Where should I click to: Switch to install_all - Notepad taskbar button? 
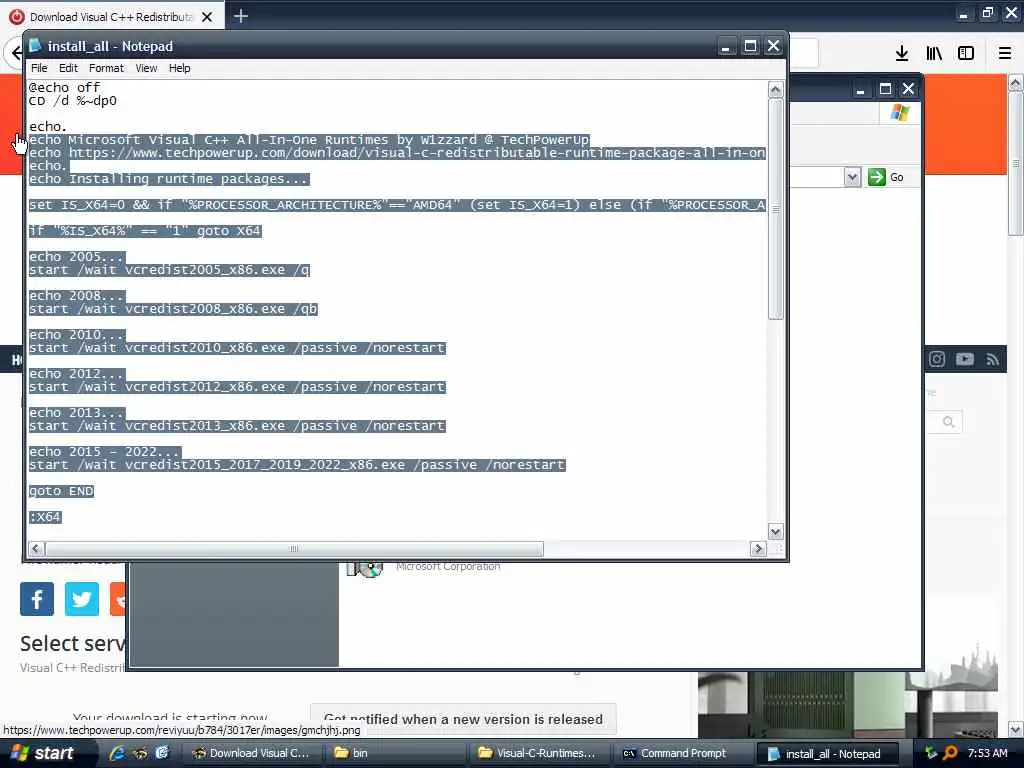[x=826, y=754]
